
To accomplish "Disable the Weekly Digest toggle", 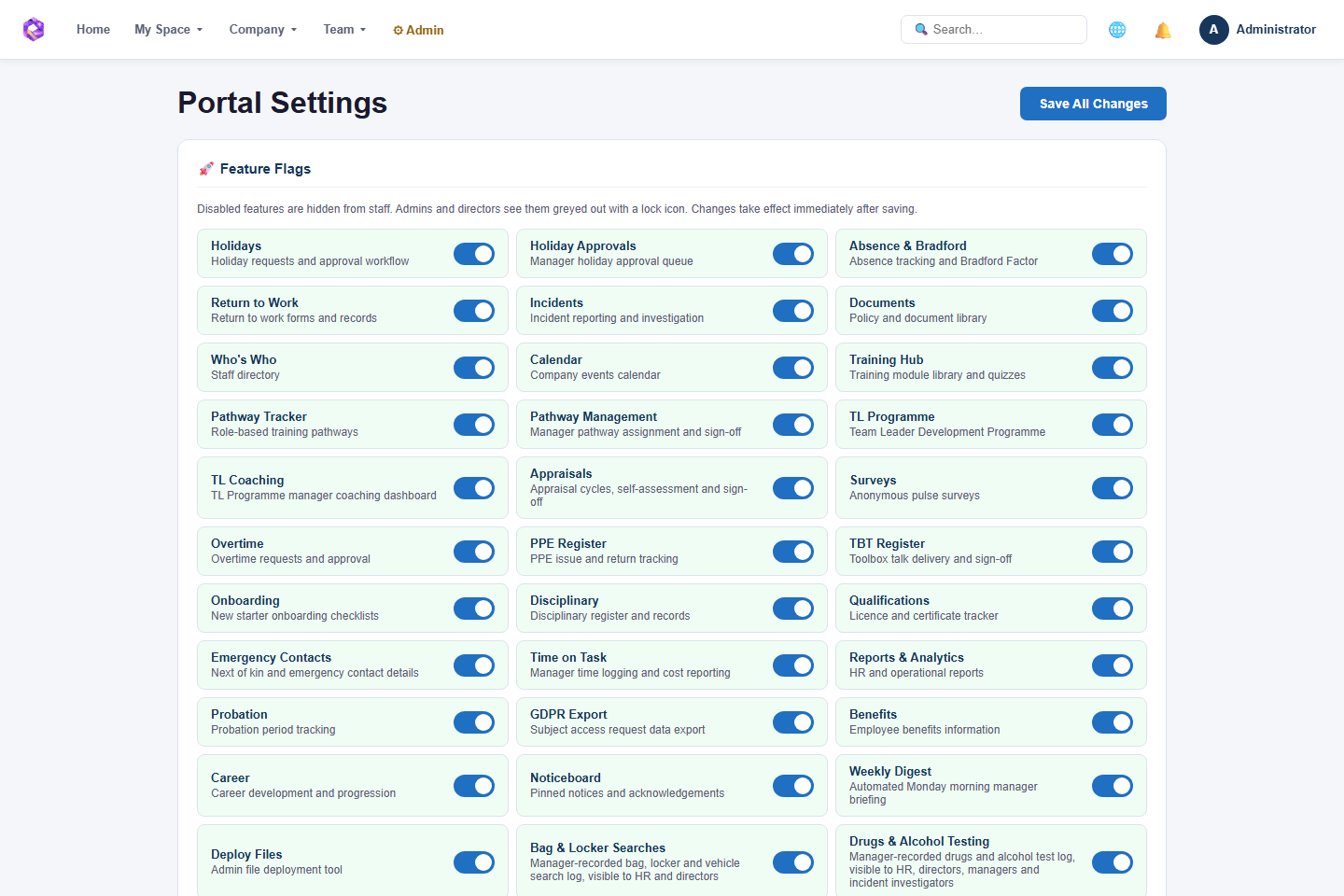I will tap(1113, 786).
